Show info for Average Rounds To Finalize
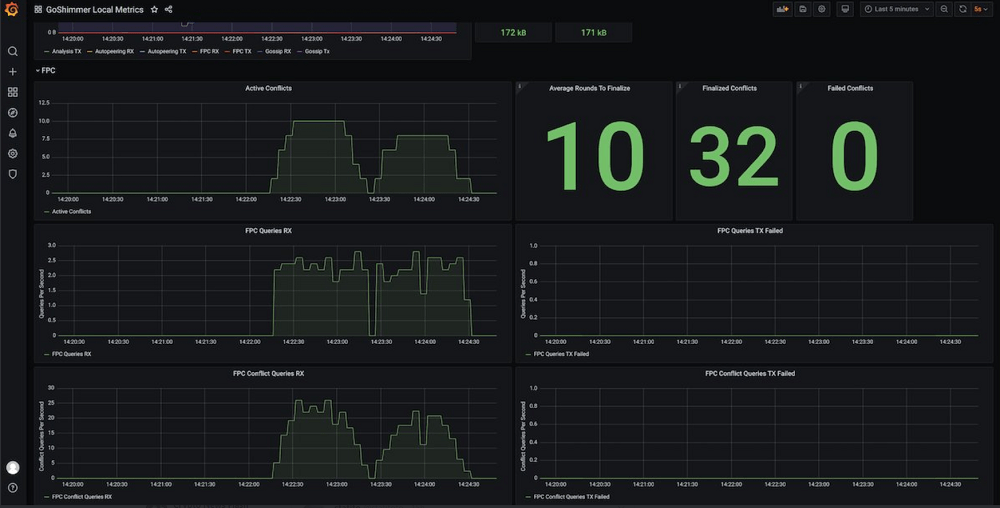Viewport: 1000px width, 508px height. click(x=520, y=86)
